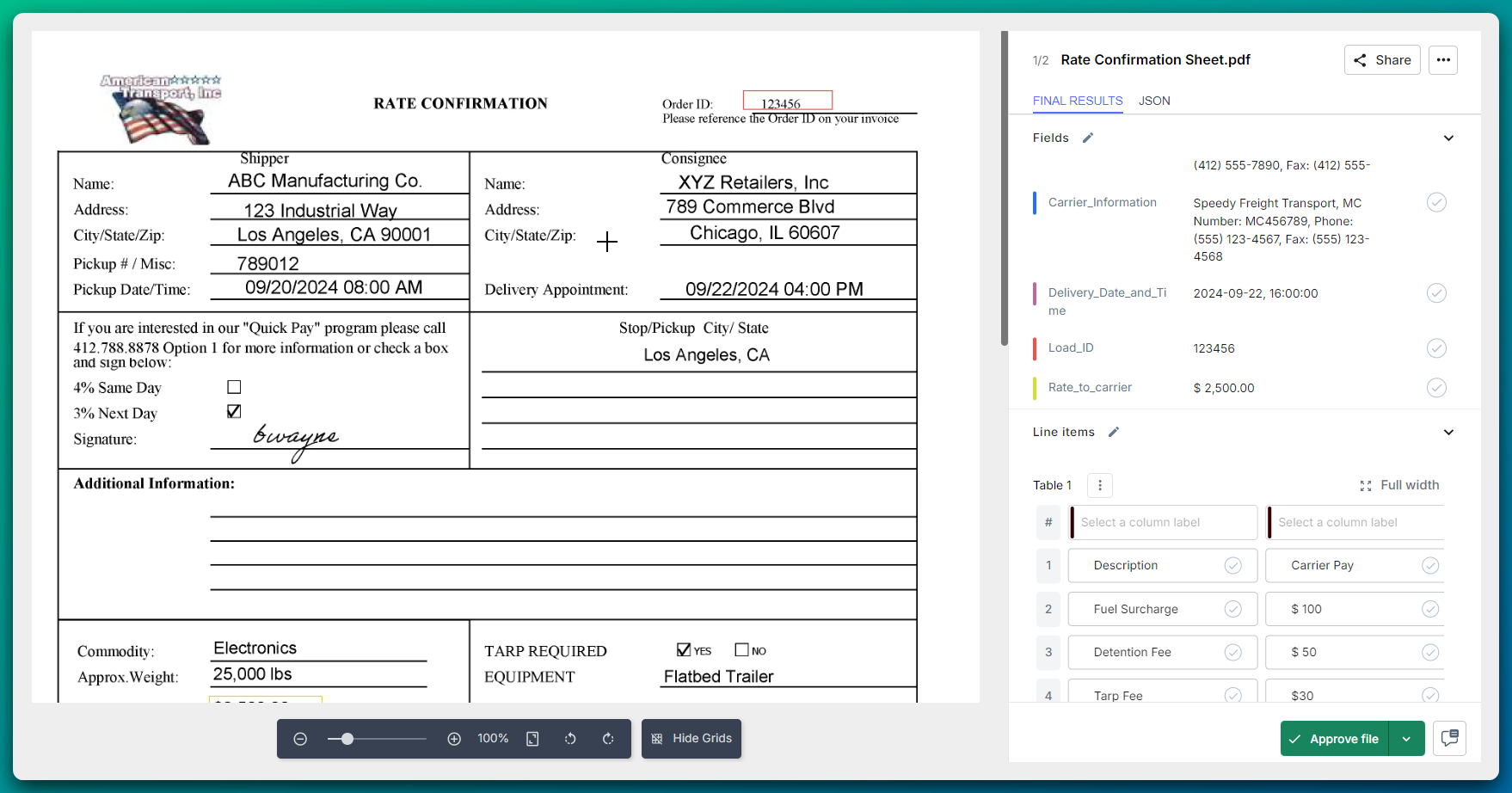Fit the document to the page

click(532, 738)
